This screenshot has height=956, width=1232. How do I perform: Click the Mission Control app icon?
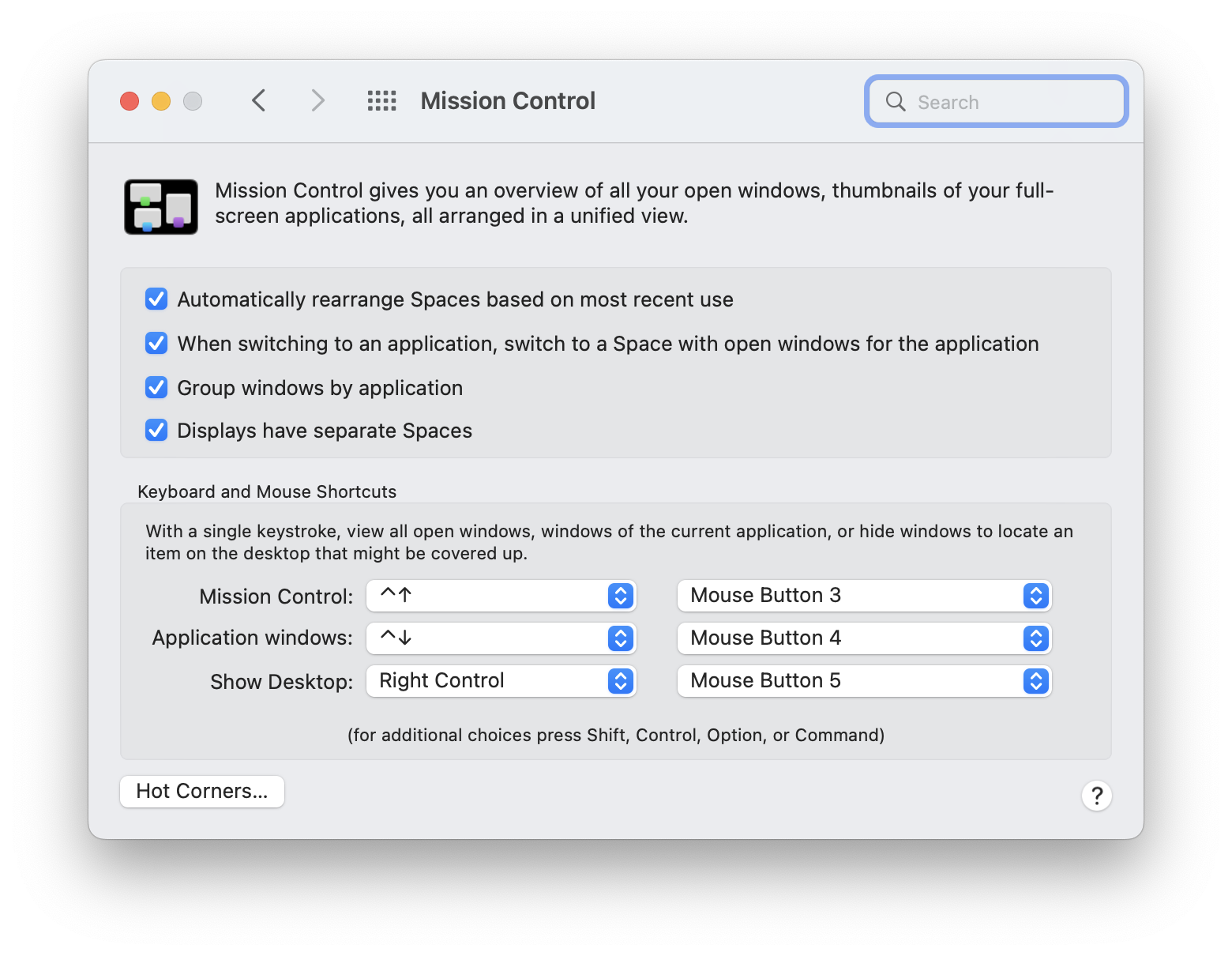tap(161, 207)
